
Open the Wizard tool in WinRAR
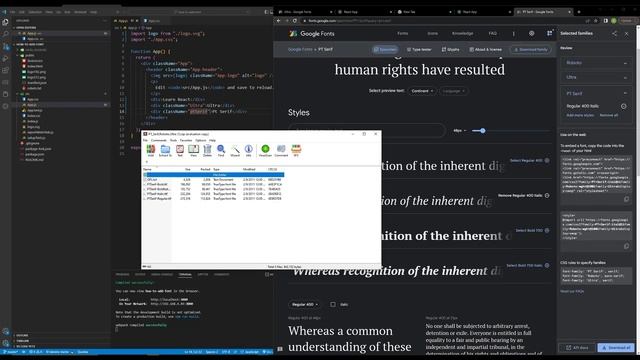(x=235, y=150)
